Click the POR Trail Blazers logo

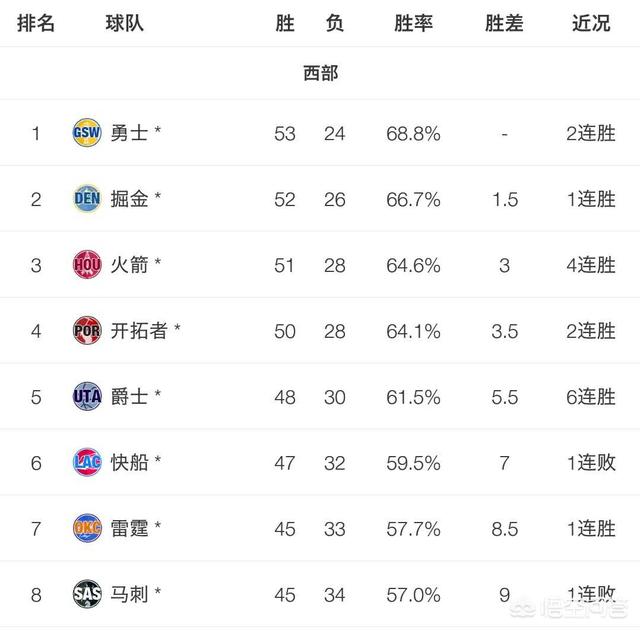[87, 331]
